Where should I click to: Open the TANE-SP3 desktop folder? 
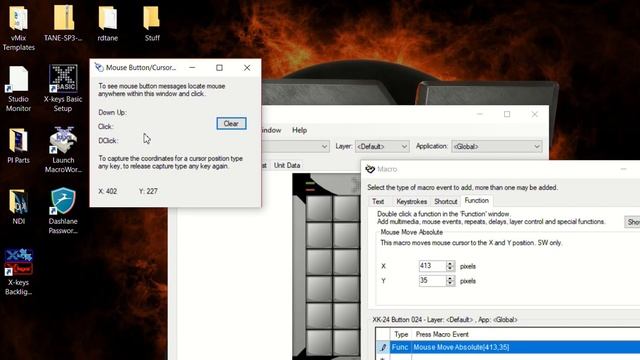pyautogui.click(x=63, y=23)
